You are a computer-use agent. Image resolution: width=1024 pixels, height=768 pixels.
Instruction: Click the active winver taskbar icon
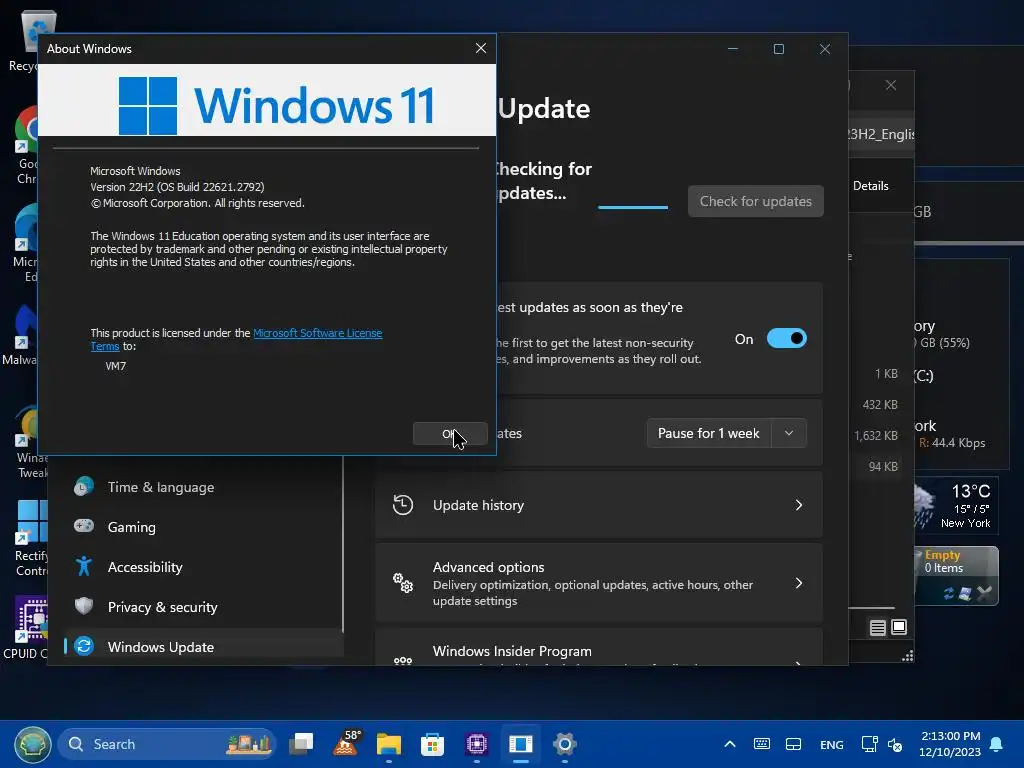tap(520, 744)
